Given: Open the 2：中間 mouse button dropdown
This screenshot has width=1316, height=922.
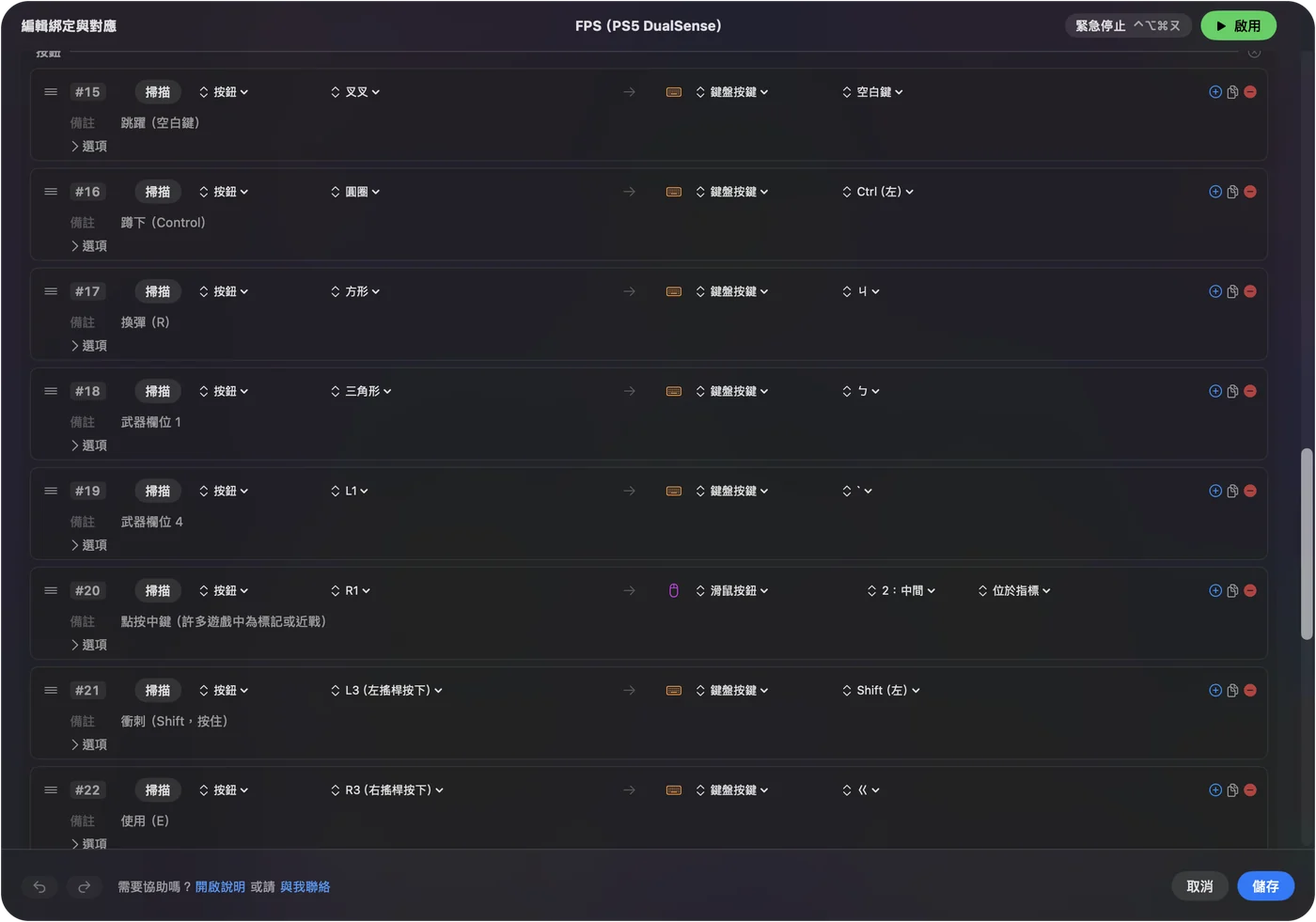Looking at the screenshot, I should tap(901, 590).
